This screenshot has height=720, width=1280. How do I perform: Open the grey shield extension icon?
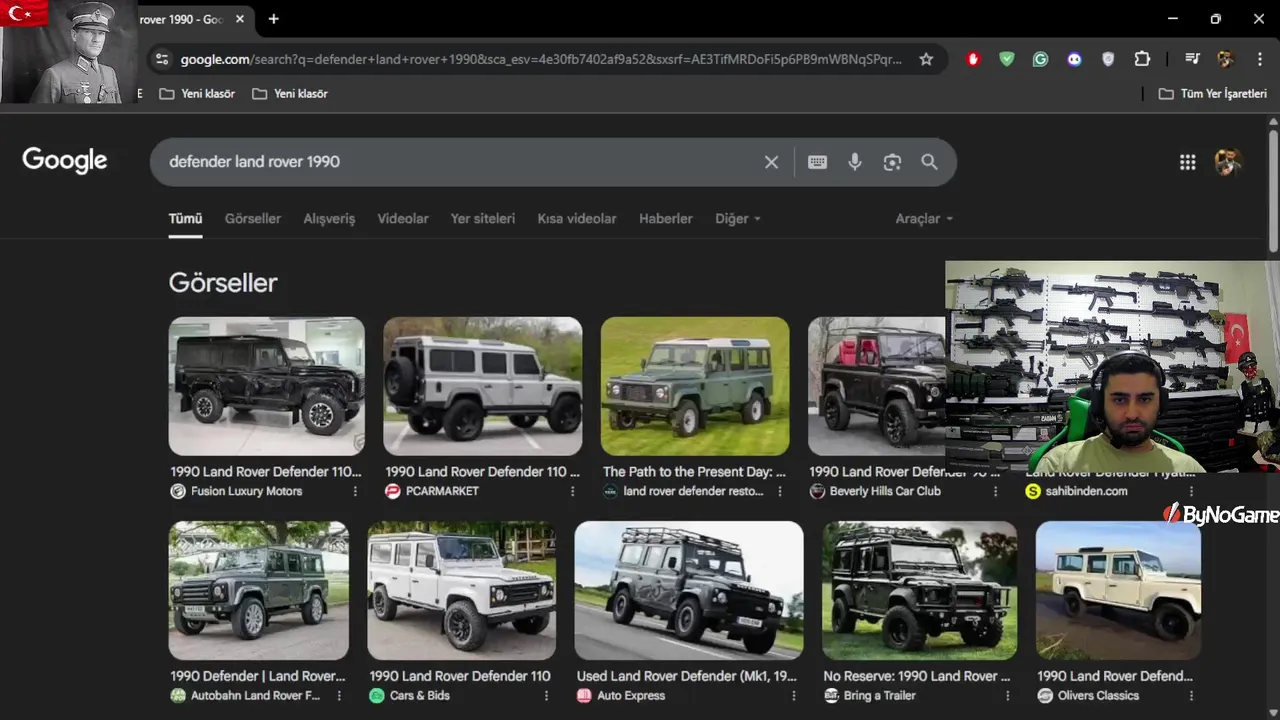[1108, 59]
